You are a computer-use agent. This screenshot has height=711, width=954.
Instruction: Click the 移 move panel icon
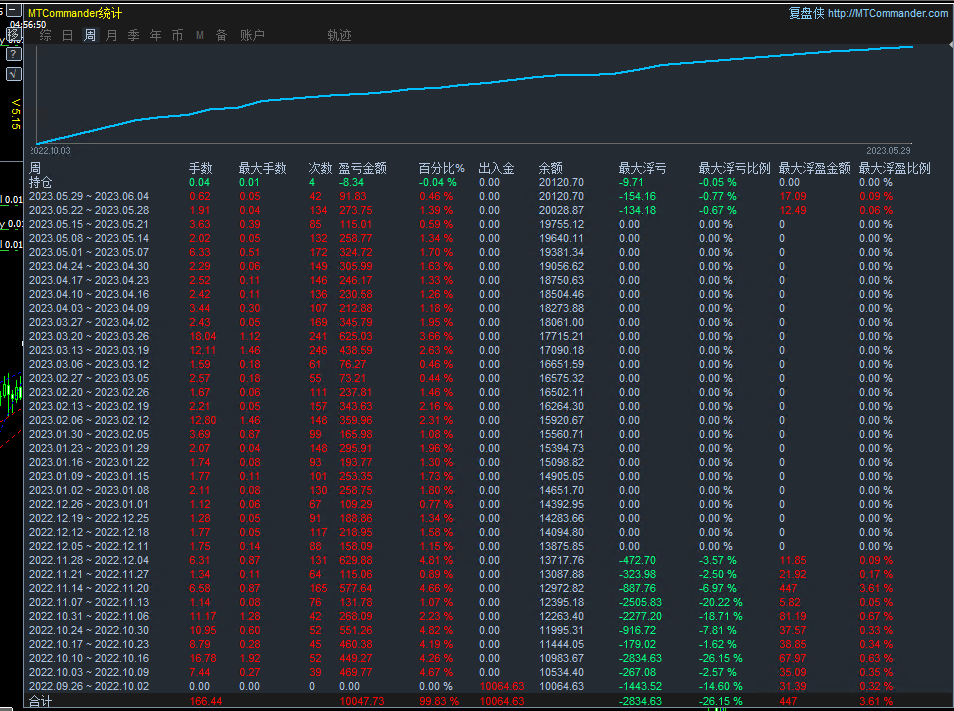[x=13, y=35]
